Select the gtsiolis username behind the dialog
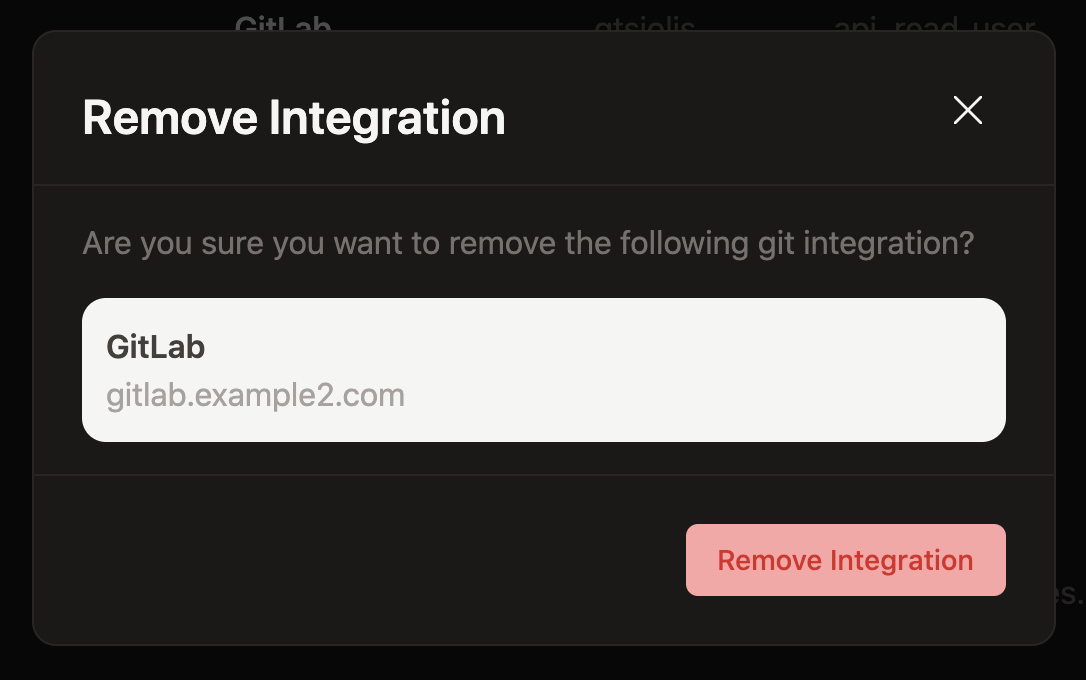 [x=643, y=24]
